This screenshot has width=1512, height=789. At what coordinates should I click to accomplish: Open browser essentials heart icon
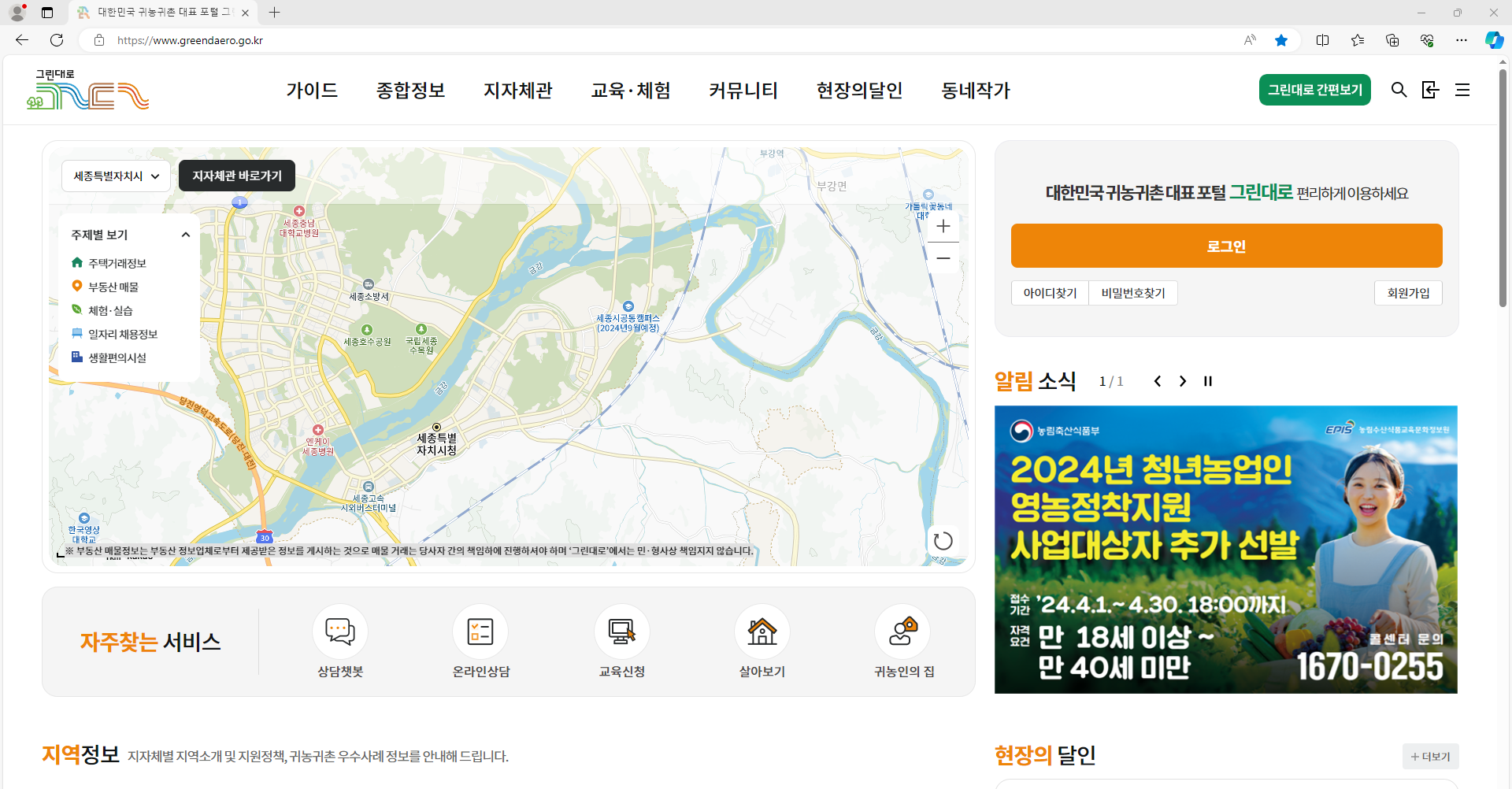[x=1427, y=40]
